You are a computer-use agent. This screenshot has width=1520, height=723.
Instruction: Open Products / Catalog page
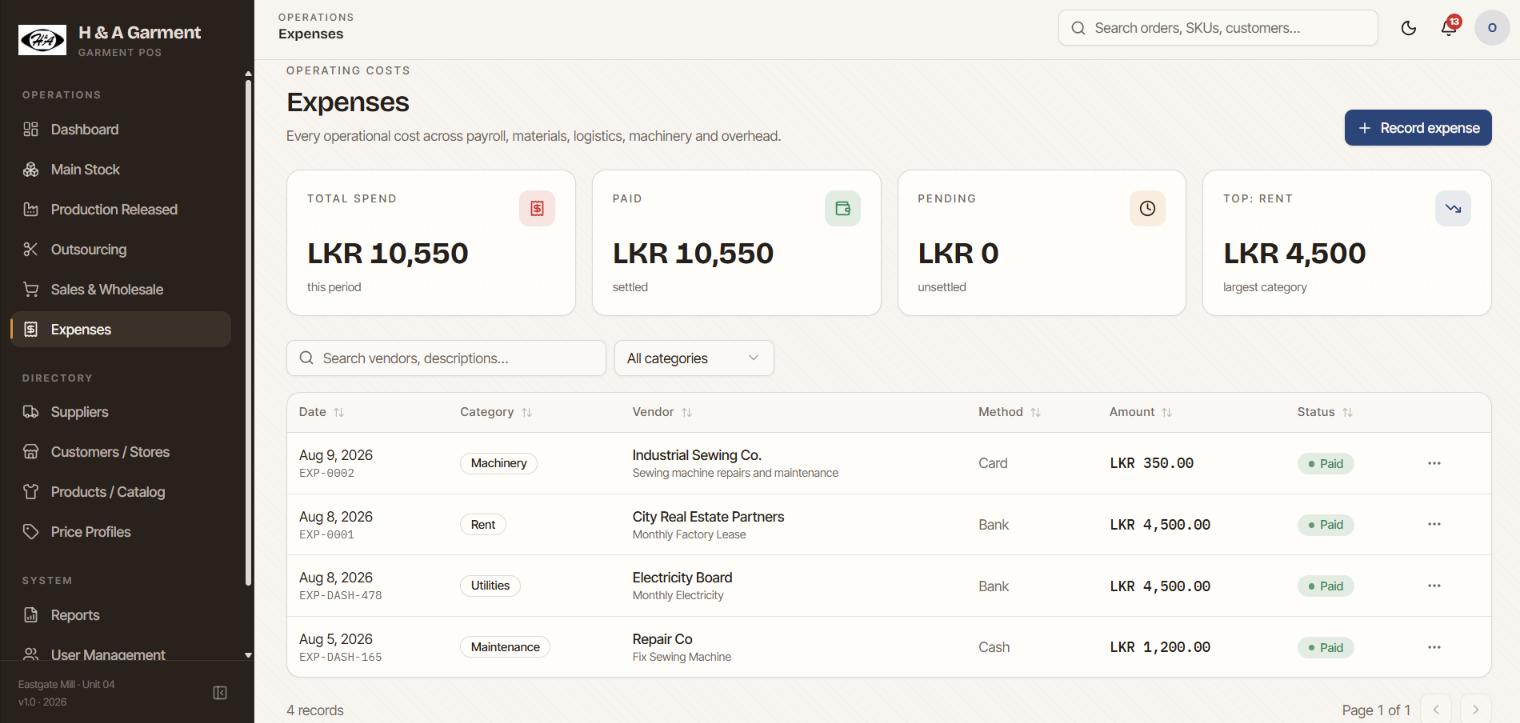coord(121,492)
